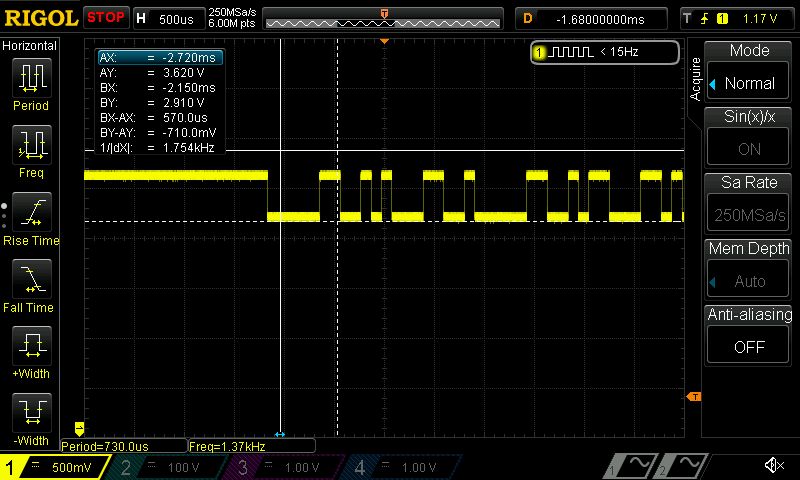Screen dimensions: 800x480
Task: Click the yellow channel 1 ground marker
Action: pos(79,428)
